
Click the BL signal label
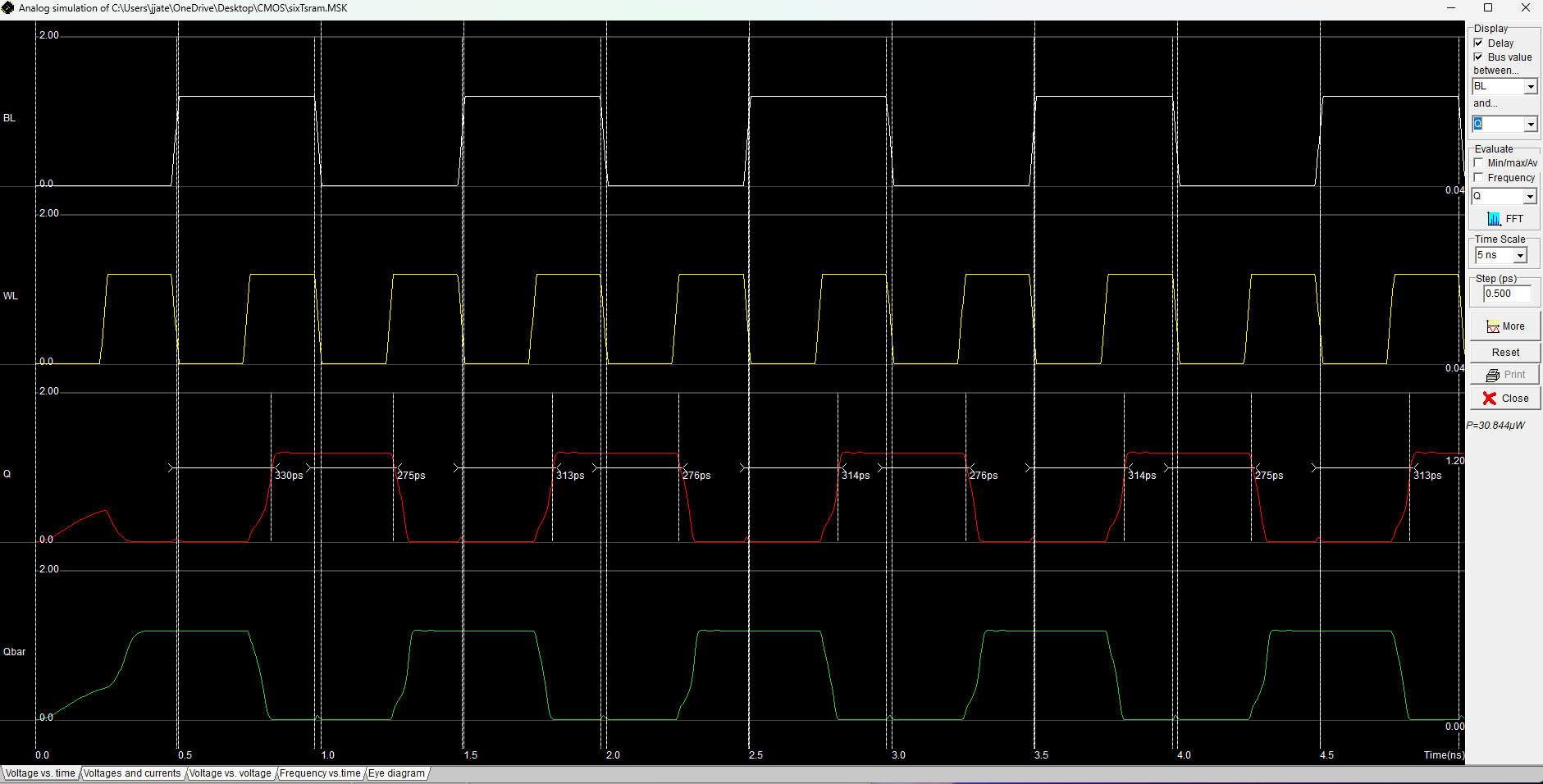tap(10, 118)
